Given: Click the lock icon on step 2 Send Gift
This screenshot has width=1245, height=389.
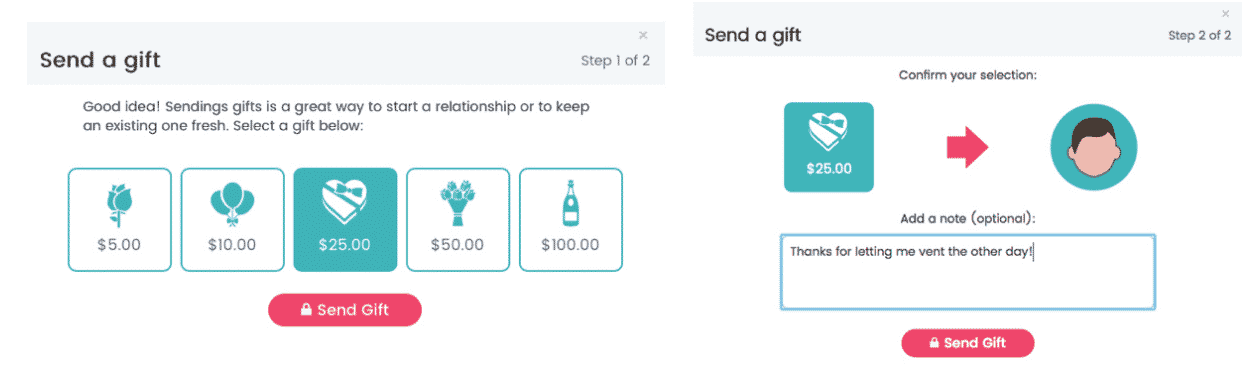Looking at the screenshot, I should click(x=934, y=343).
